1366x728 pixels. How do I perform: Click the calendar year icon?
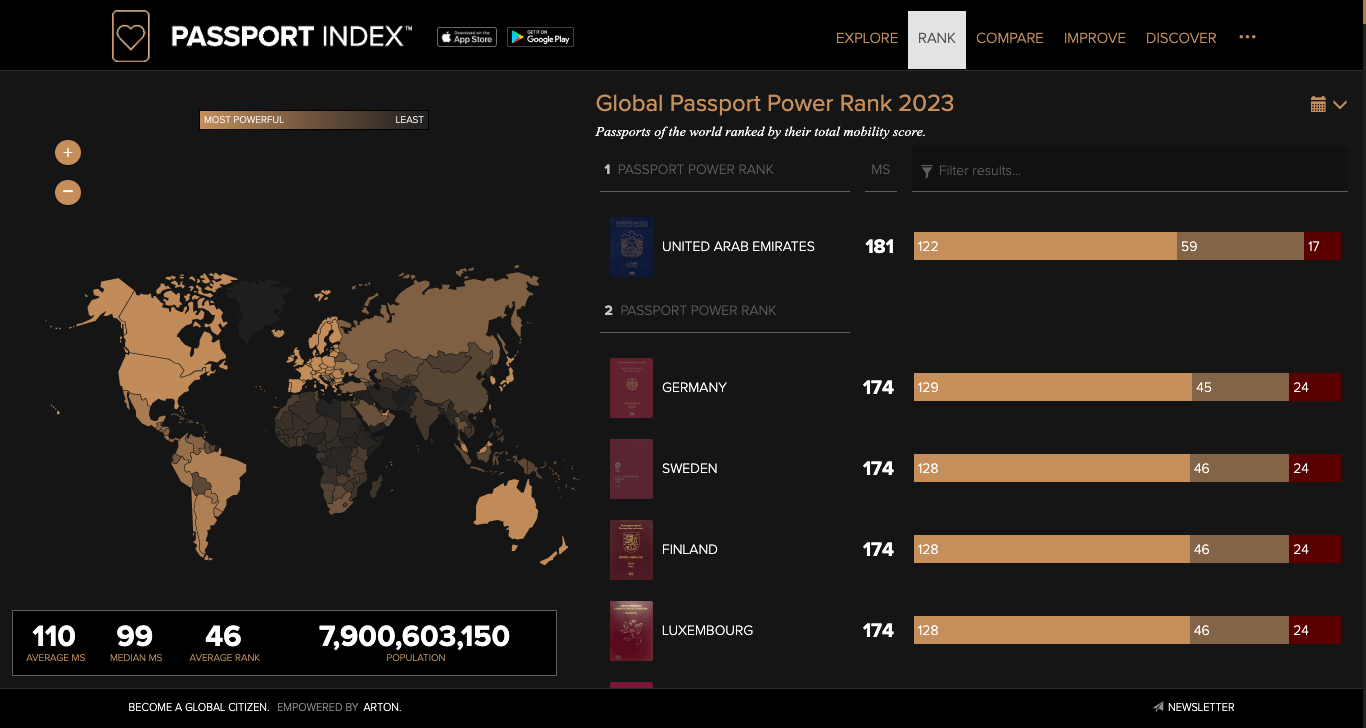(1318, 104)
